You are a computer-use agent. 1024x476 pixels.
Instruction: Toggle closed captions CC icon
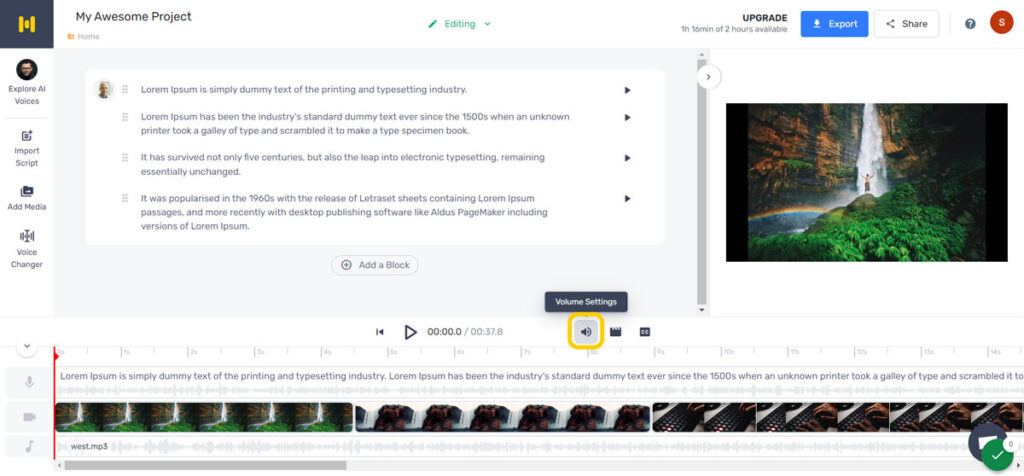645,332
